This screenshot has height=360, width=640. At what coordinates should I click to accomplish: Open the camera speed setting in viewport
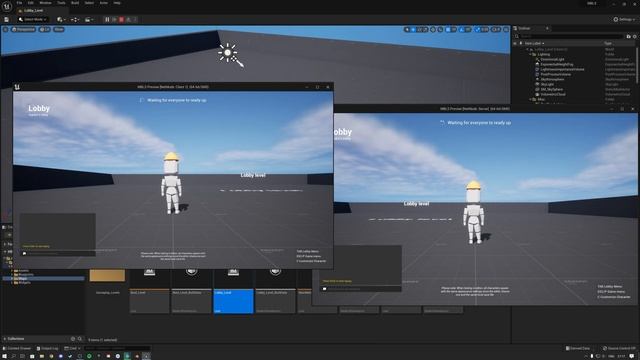(496, 29)
